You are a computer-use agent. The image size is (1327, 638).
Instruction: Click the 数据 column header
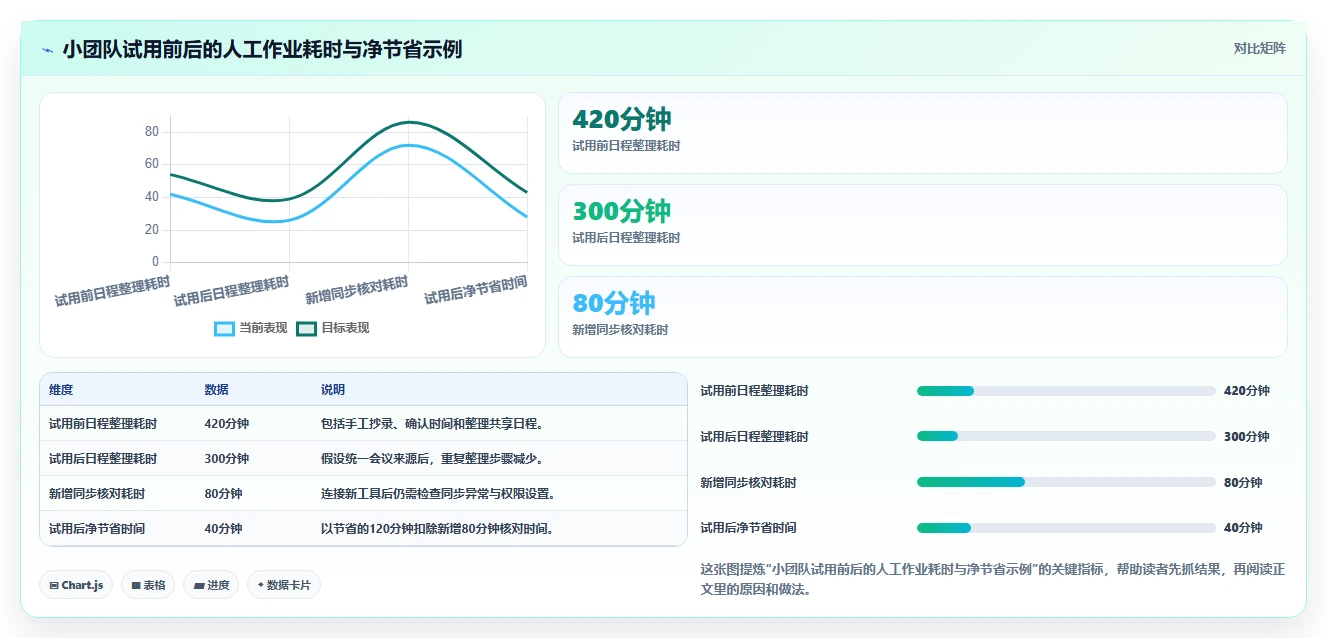pyautogui.click(x=217, y=390)
